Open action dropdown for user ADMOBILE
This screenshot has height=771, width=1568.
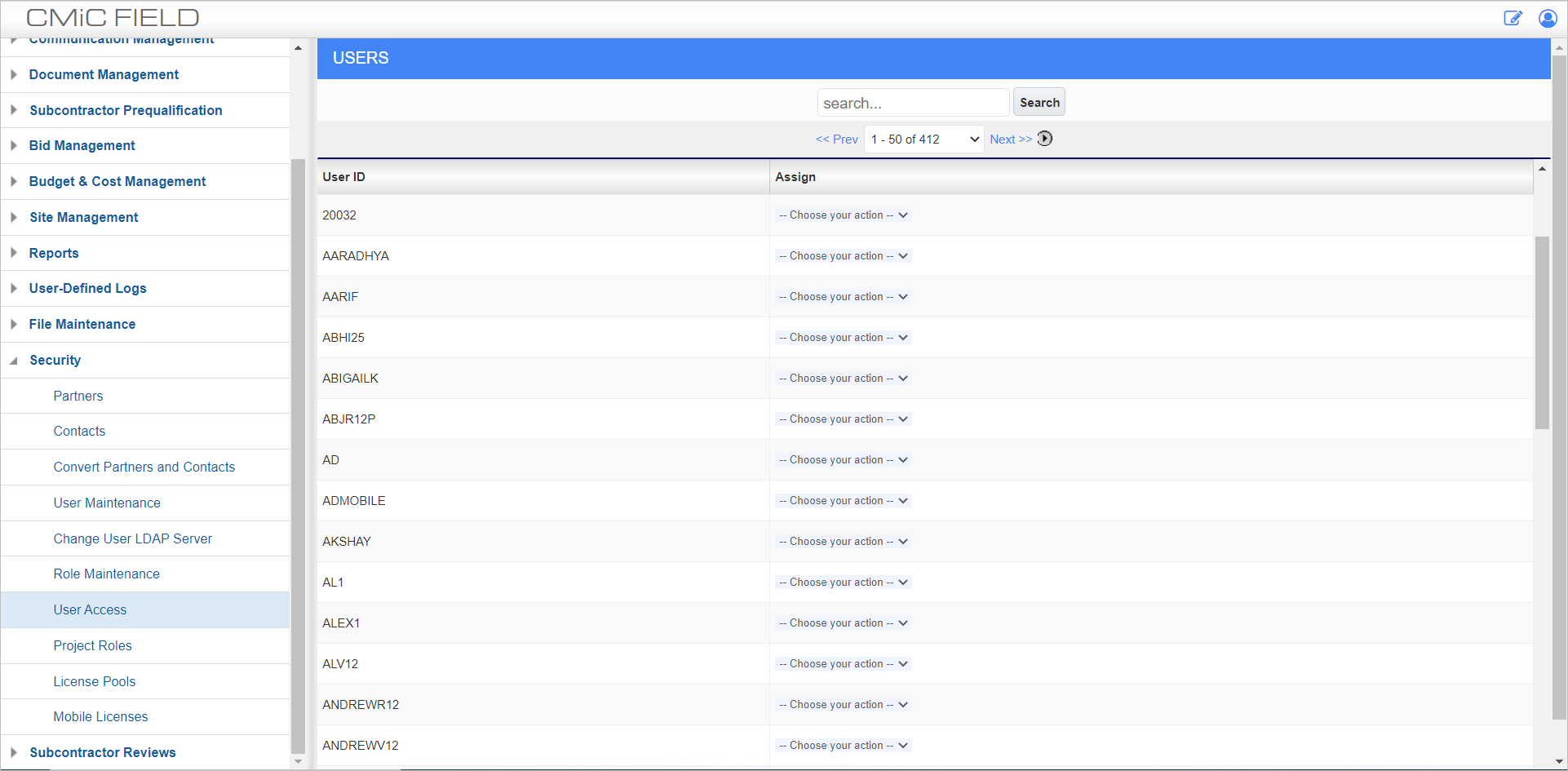pos(843,501)
